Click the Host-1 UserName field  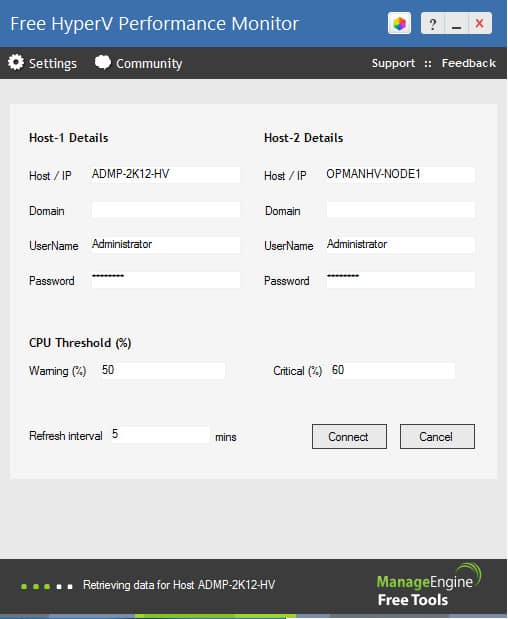pyautogui.click(x=165, y=245)
